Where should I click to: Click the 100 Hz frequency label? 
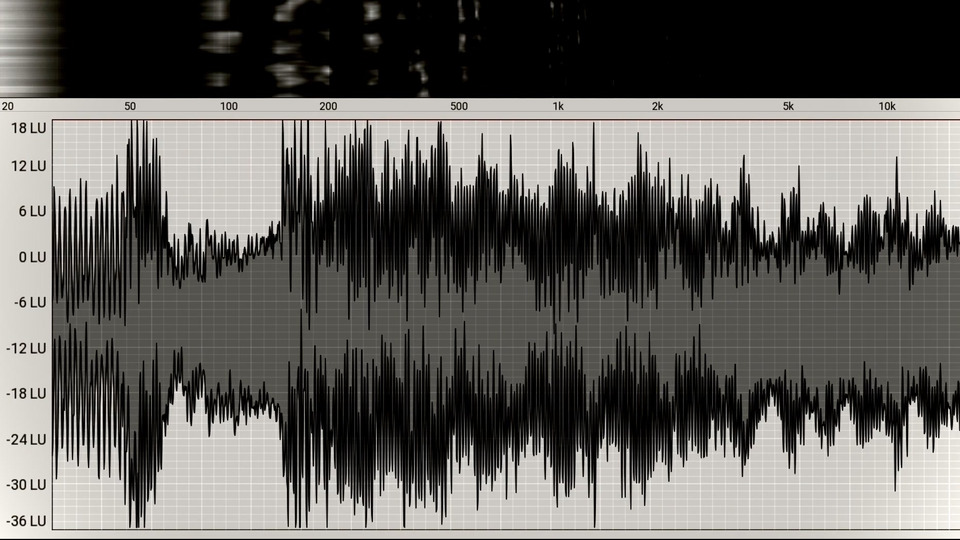coord(228,106)
